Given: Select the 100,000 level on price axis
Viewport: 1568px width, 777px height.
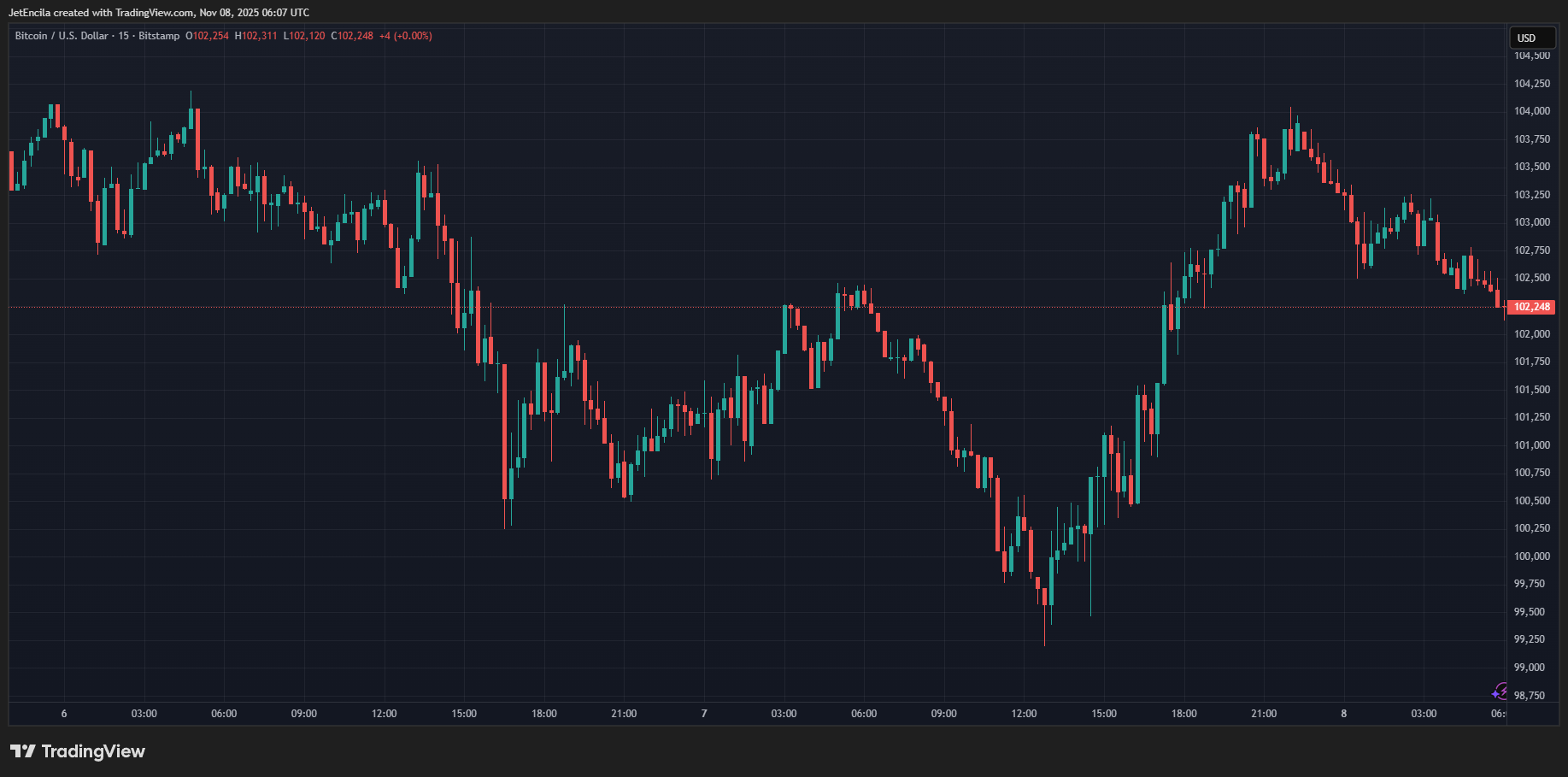Looking at the screenshot, I should point(1531,556).
